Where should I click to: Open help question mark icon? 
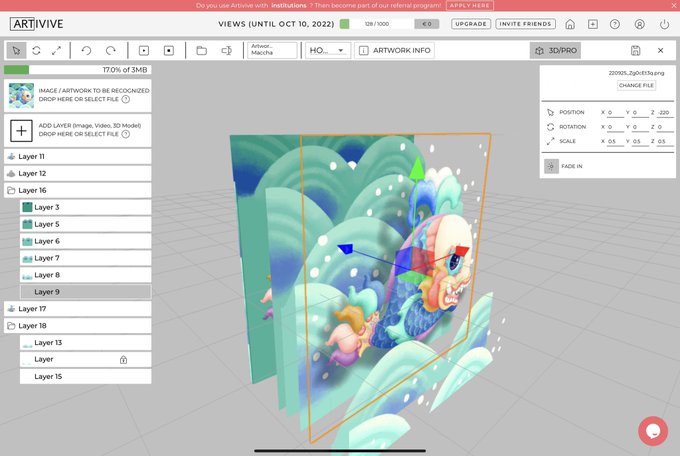pos(615,24)
